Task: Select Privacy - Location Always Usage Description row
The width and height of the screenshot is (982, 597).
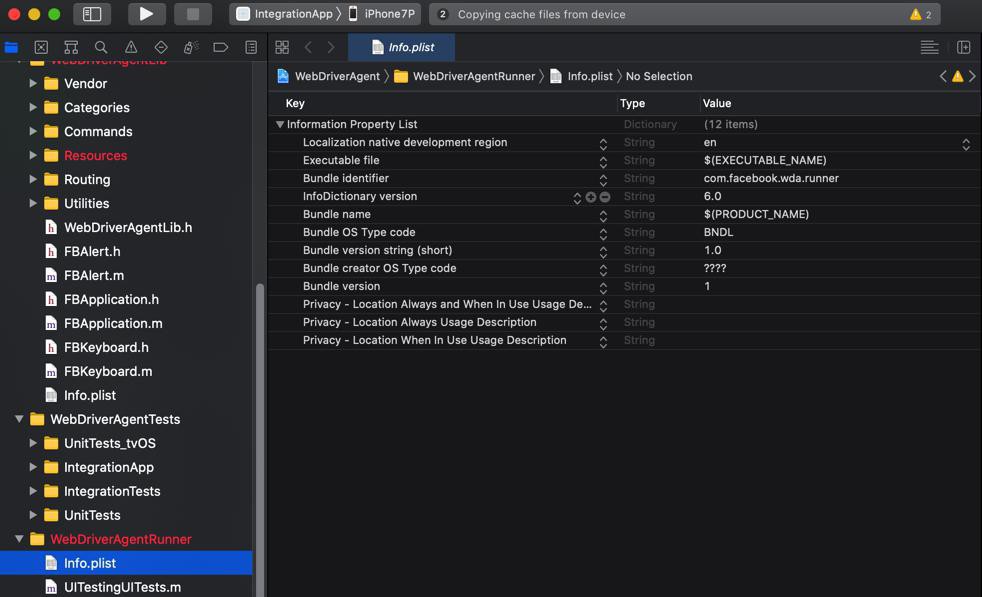Action: point(624,322)
